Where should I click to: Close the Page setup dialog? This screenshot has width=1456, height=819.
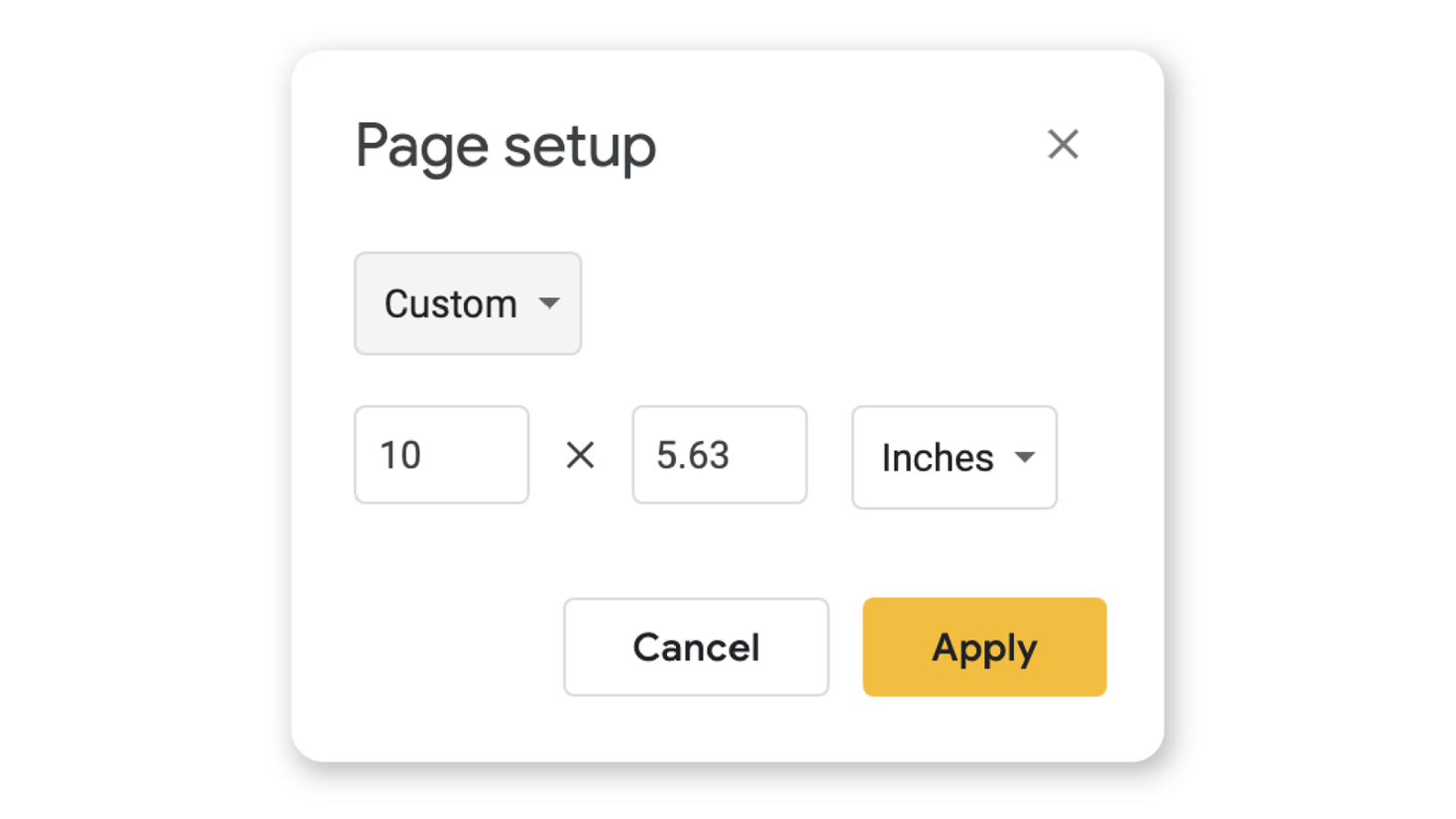point(1062,144)
